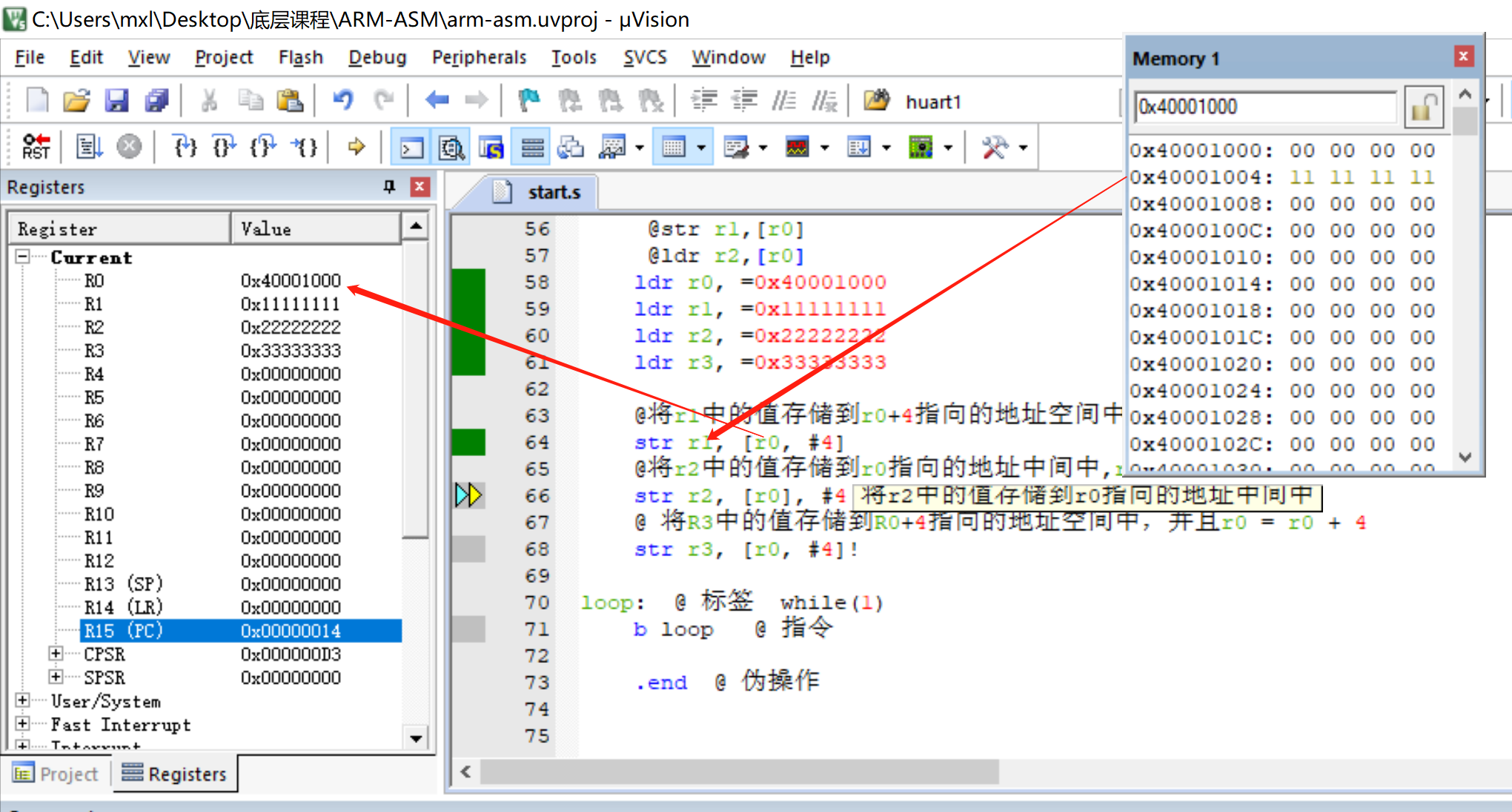Click the Step Into debug icon
Viewport: 1512px width, 812px height.
pyautogui.click(x=185, y=147)
